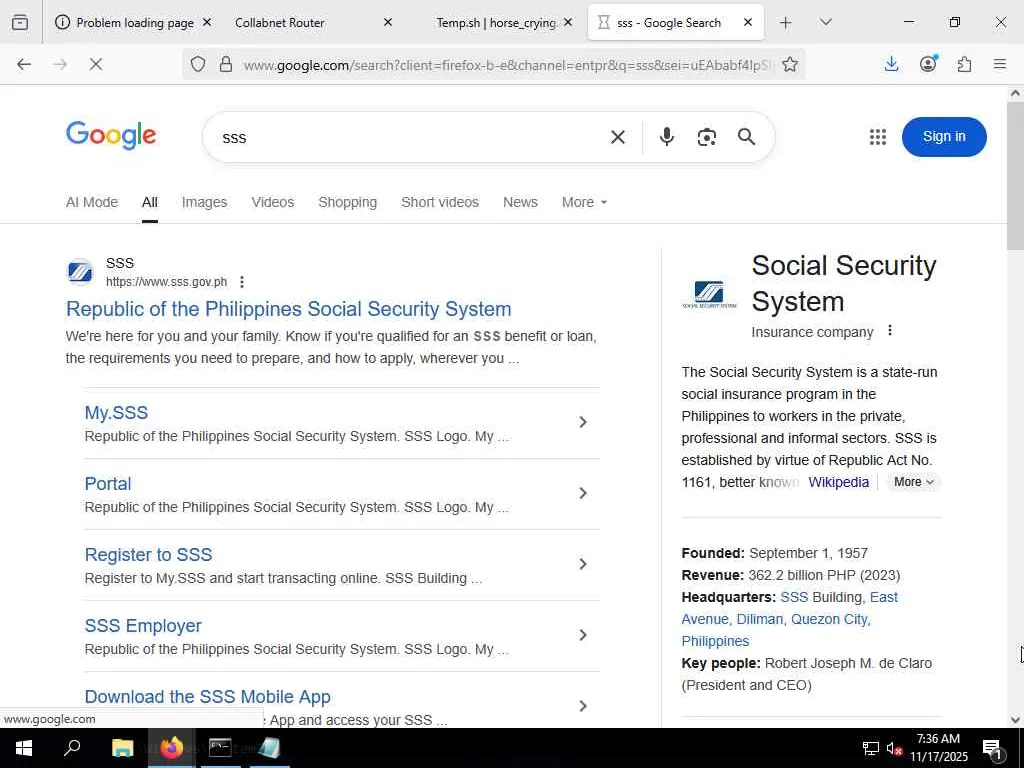Image resolution: width=1024 pixels, height=768 pixels.
Task: Click the blue Sign in button
Action: click(x=943, y=137)
